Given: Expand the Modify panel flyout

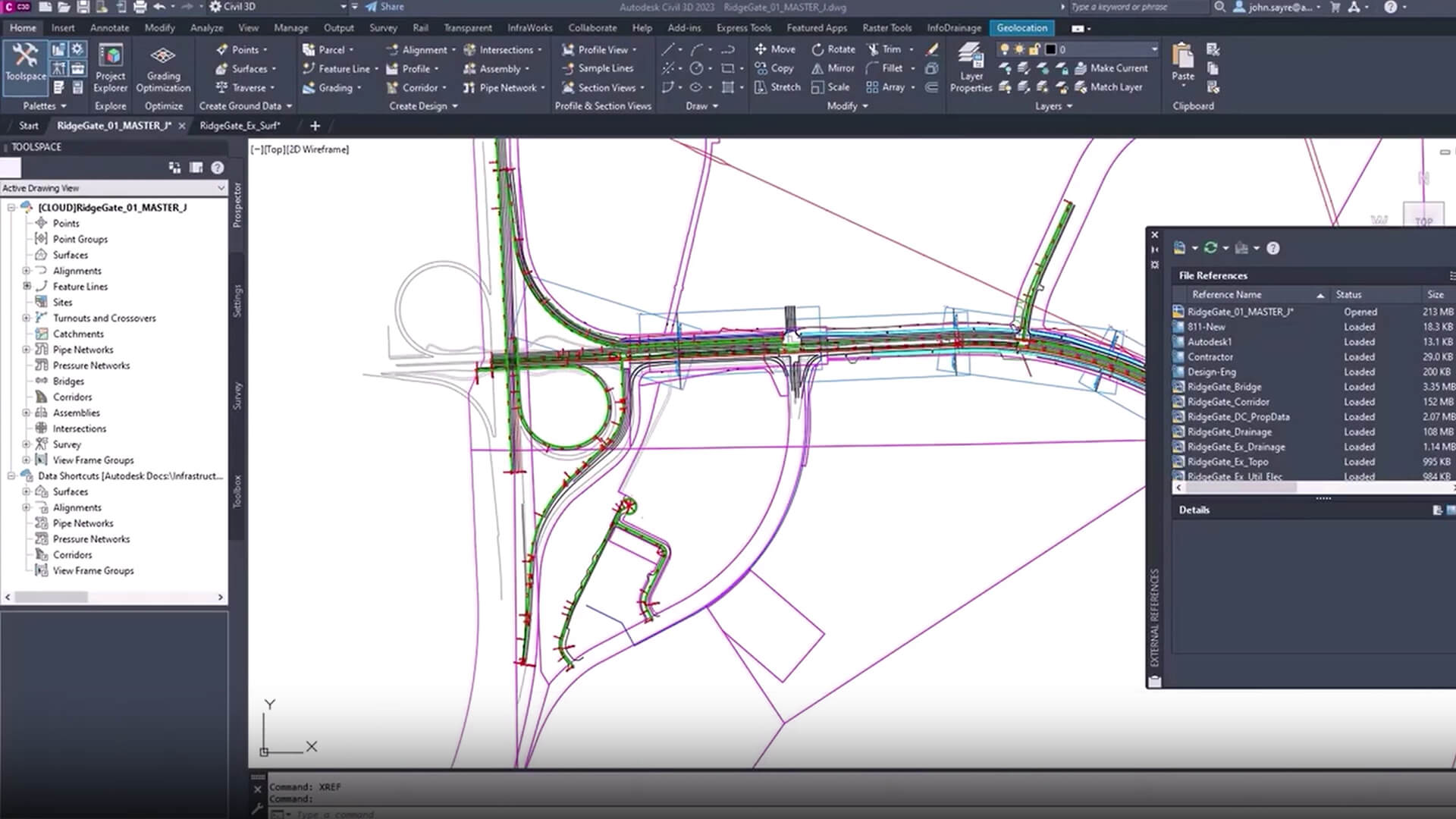Looking at the screenshot, I should click(847, 106).
